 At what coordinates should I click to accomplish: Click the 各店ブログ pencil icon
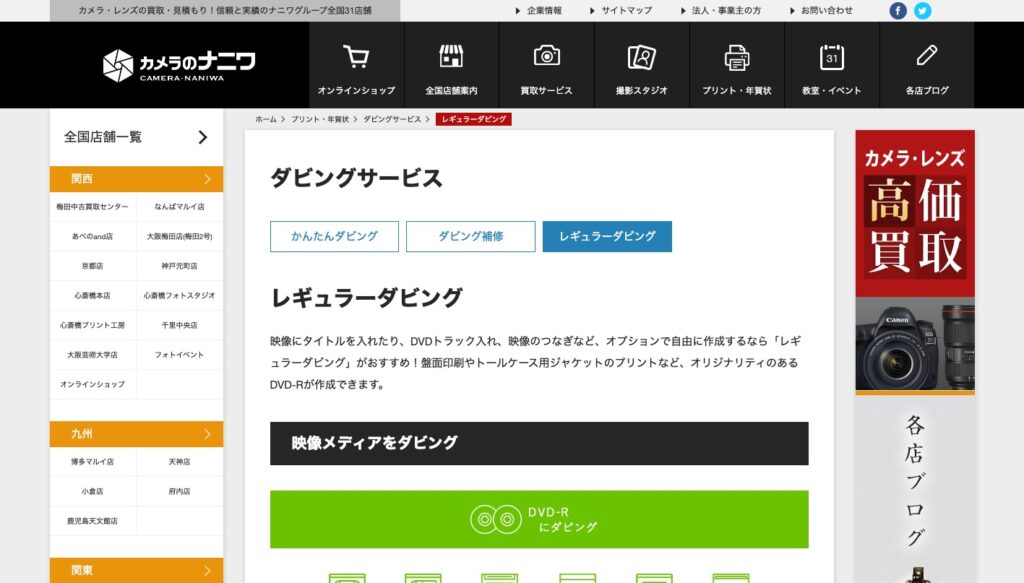click(x=925, y=55)
